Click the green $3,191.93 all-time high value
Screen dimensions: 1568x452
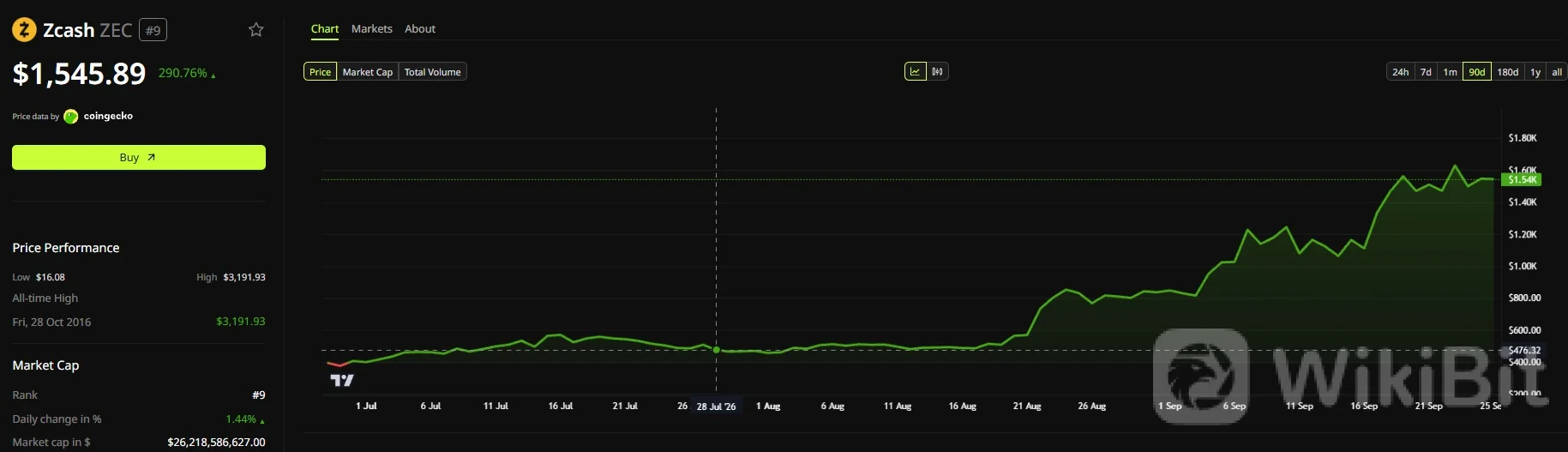pos(241,322)
